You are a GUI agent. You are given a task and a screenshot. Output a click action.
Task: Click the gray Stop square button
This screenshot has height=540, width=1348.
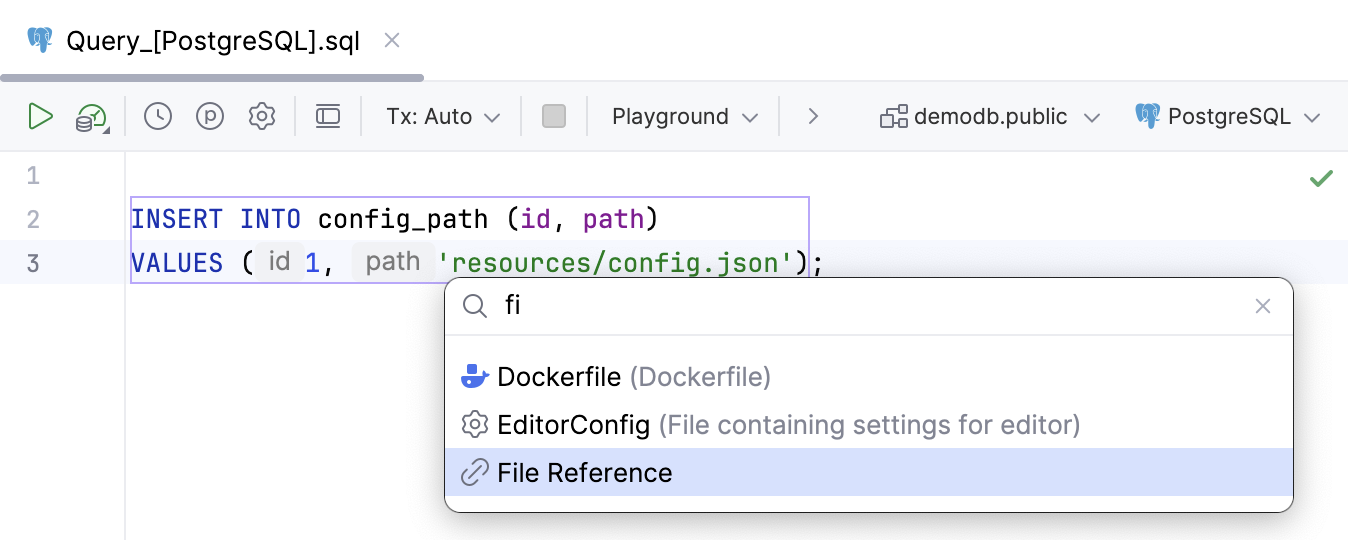[554, 116]
